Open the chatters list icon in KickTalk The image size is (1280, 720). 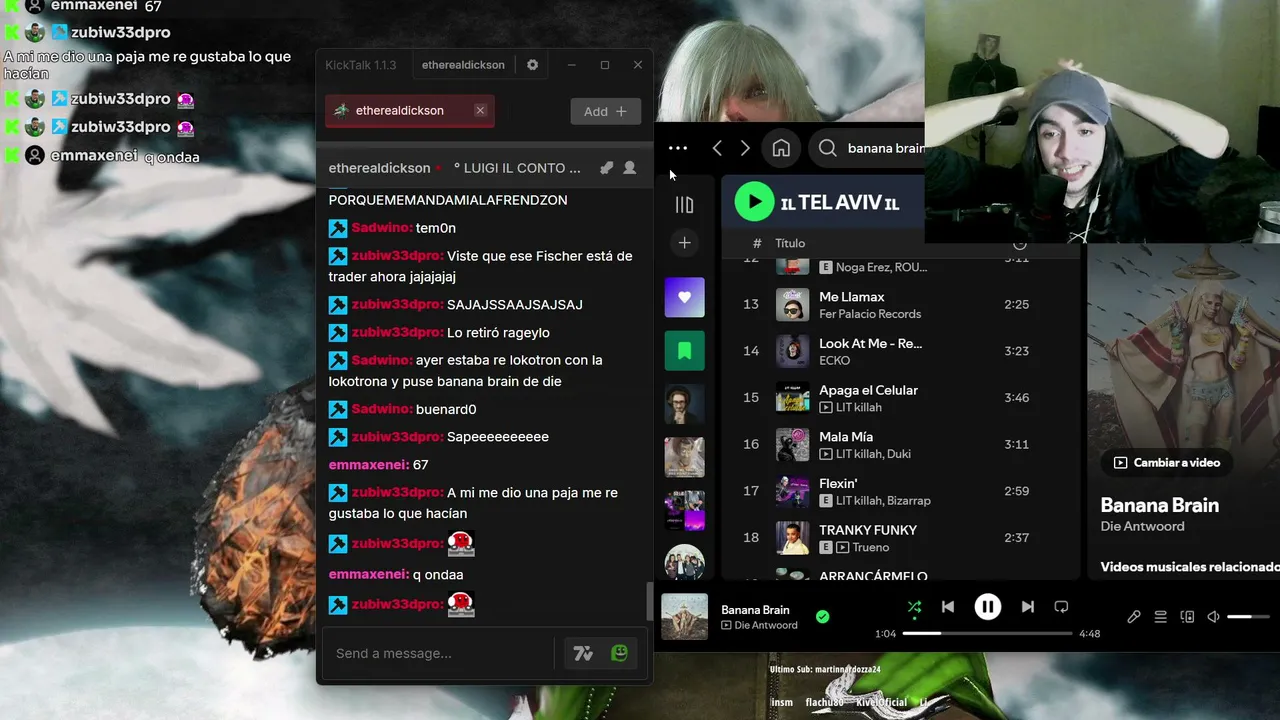point(629,168)
